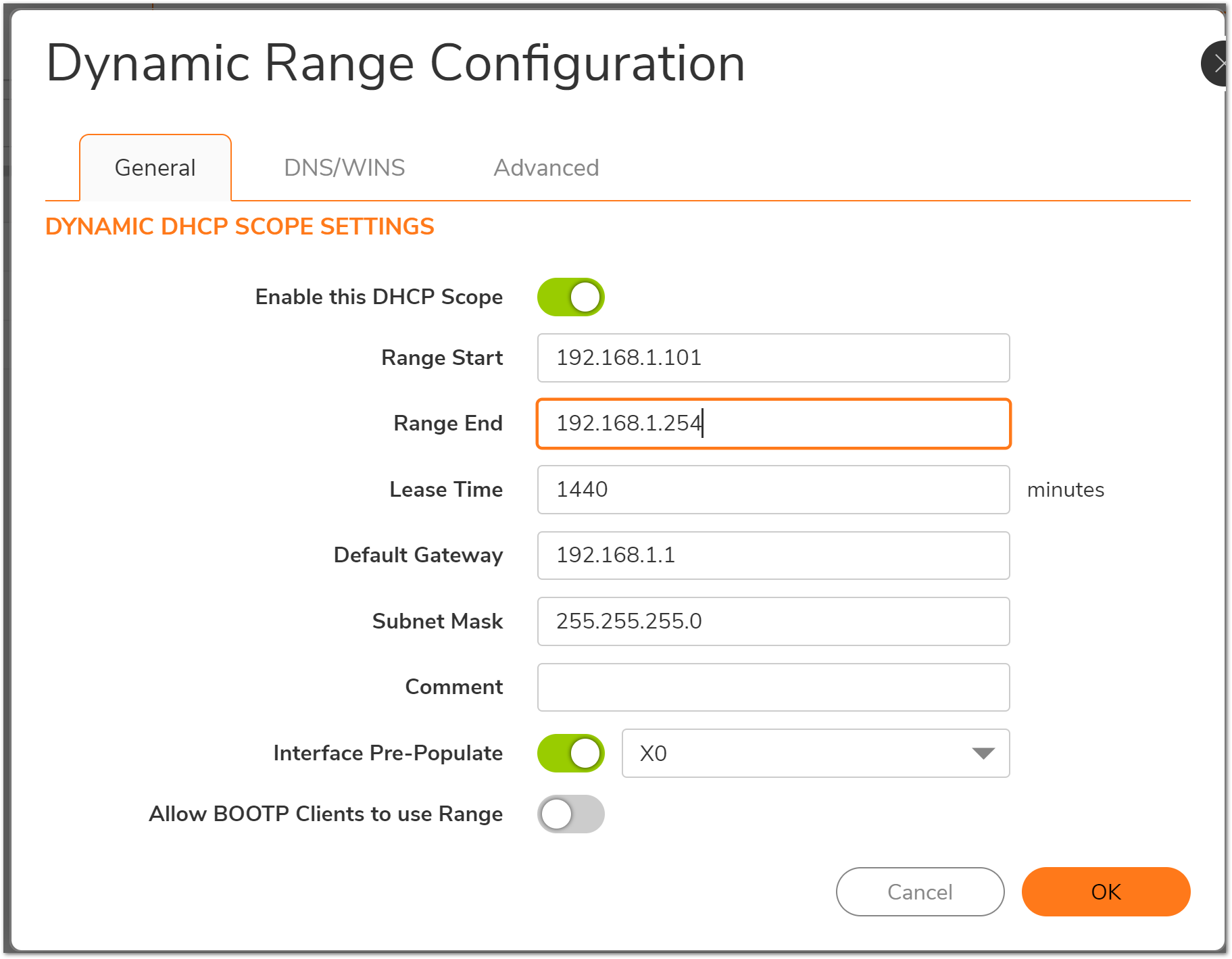The image size is (1232, 959).
Task: Go to the Advanced tab
Action: click(546, 168)
